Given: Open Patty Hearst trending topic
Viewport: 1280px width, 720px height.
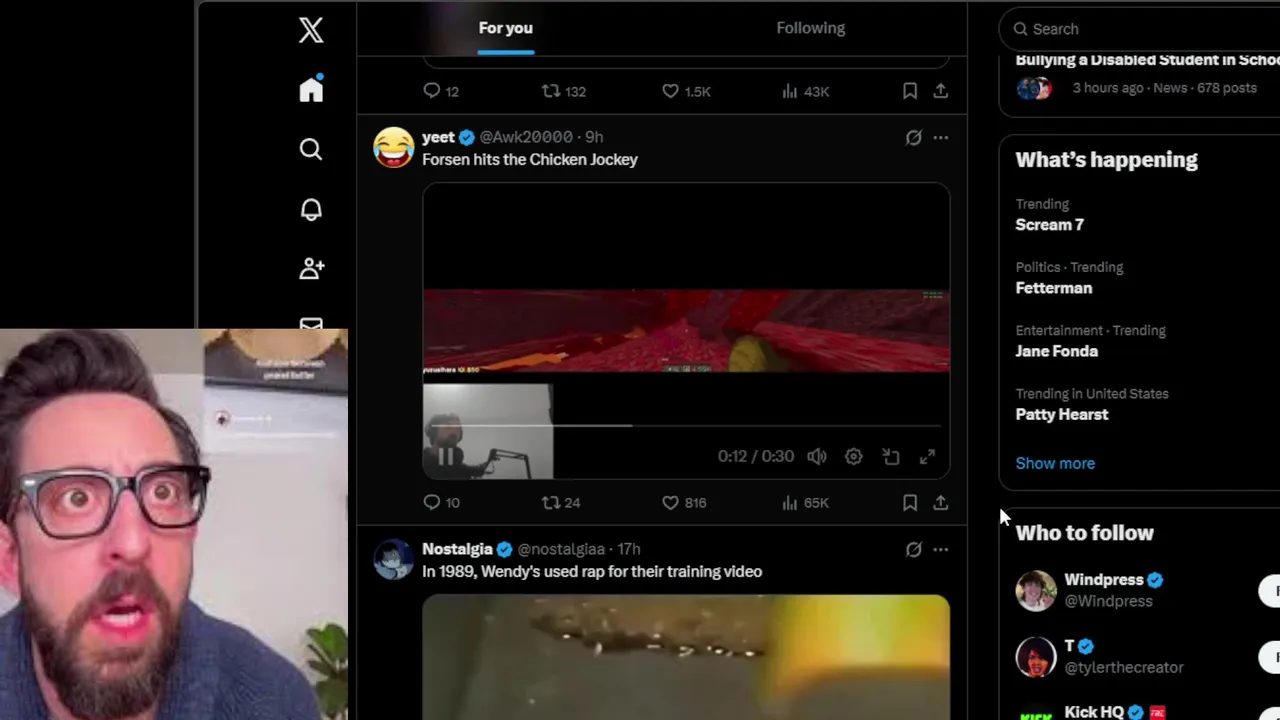Looking at the screenshot, I should point(1061,414).
